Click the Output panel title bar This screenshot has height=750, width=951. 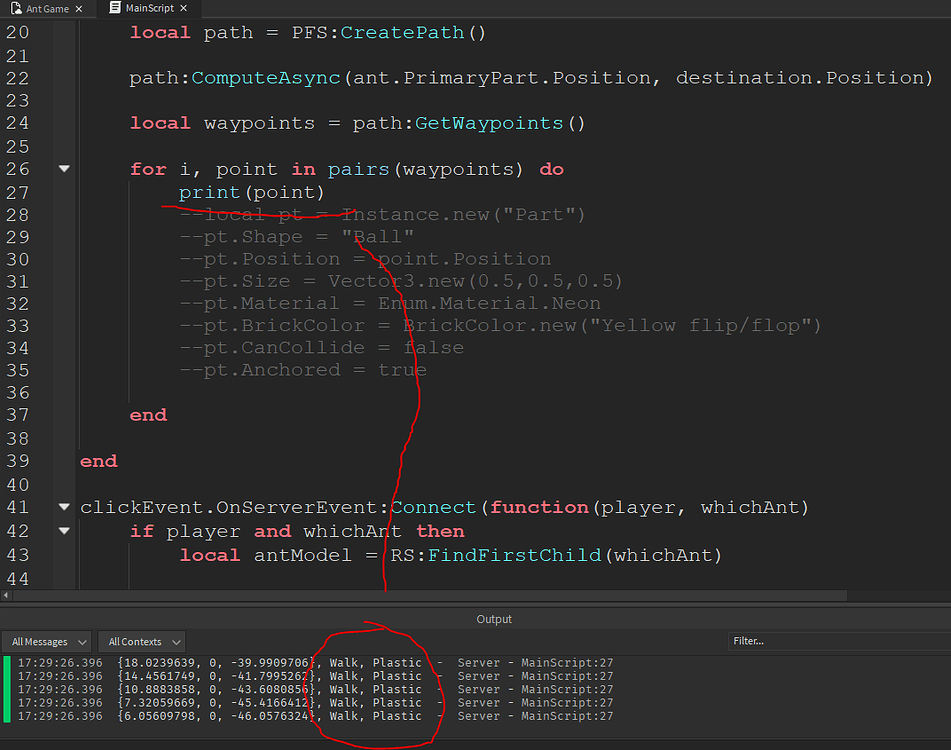click(x=494, y=618)
